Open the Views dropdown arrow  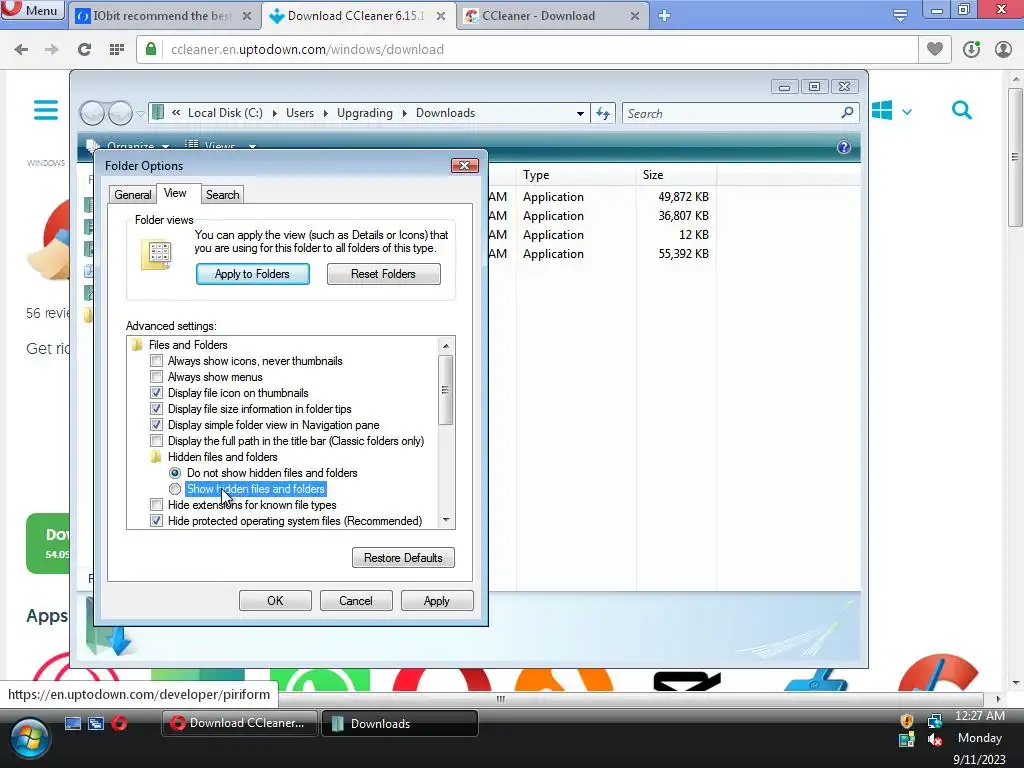tap(252, 146)
